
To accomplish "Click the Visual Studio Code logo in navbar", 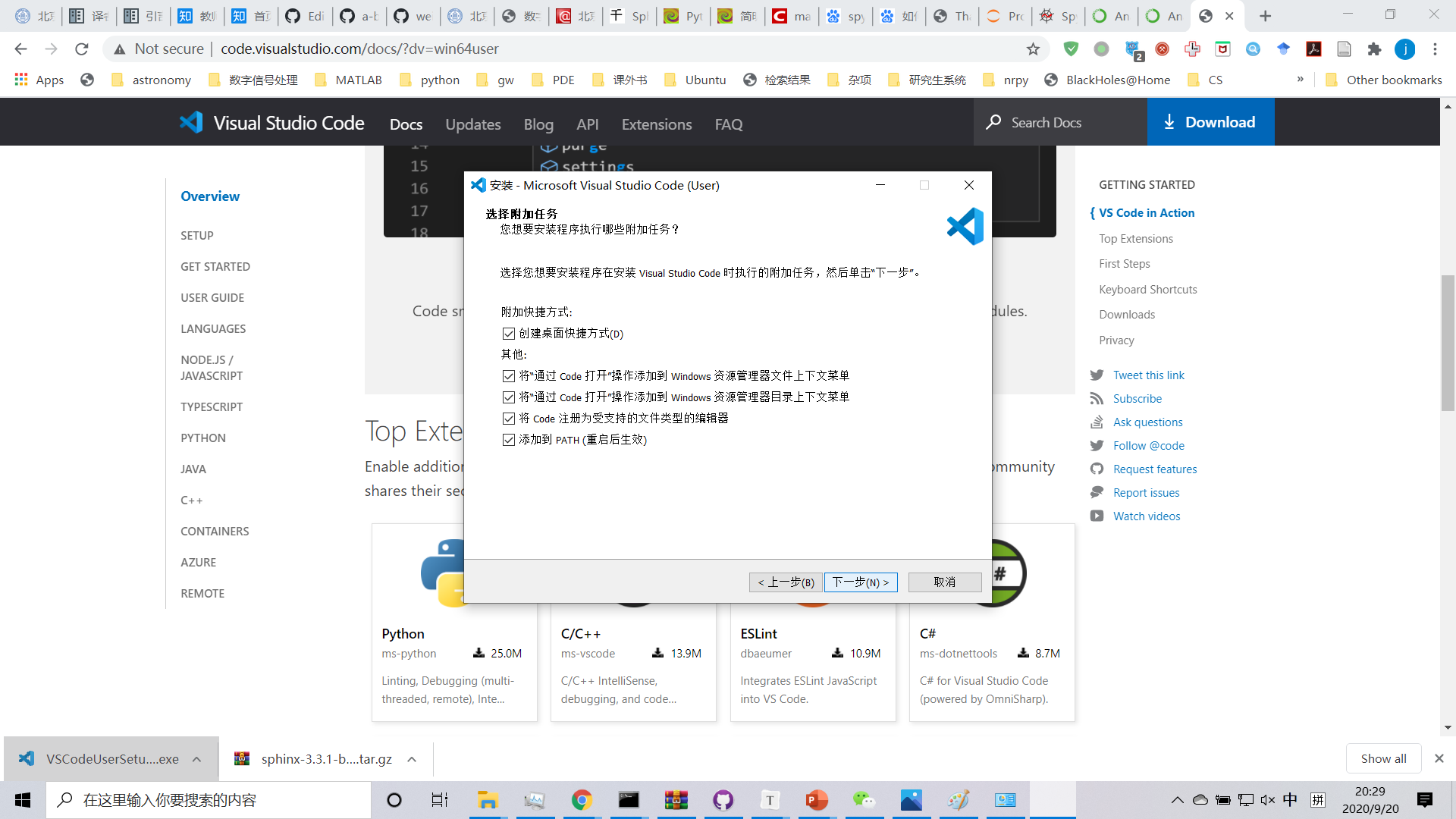I will click(191, 123).
